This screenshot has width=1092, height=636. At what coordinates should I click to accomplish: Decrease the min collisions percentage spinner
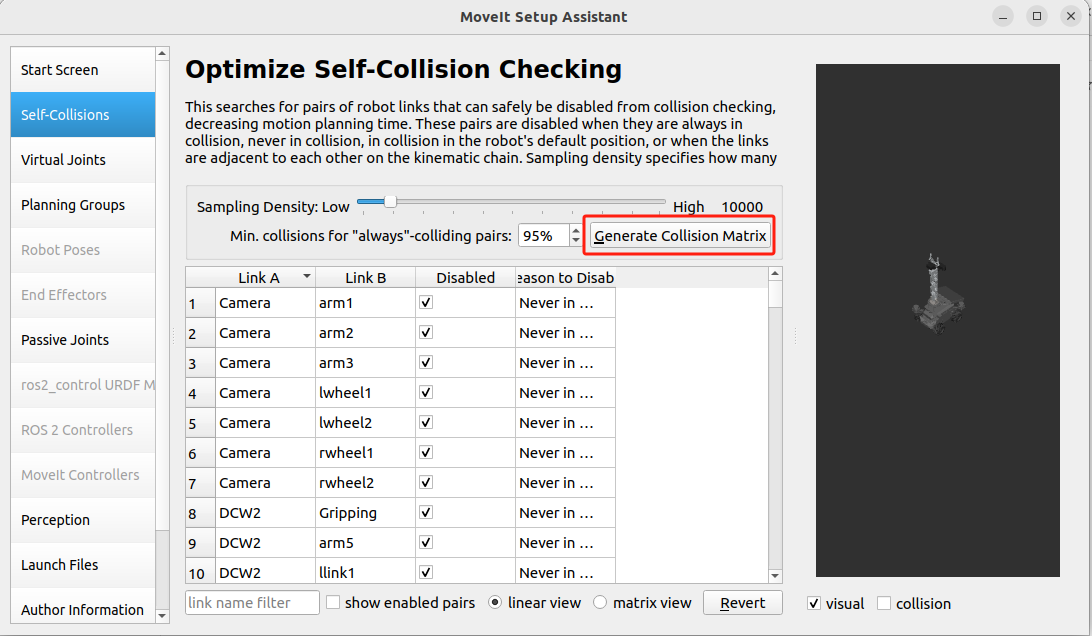576,241
